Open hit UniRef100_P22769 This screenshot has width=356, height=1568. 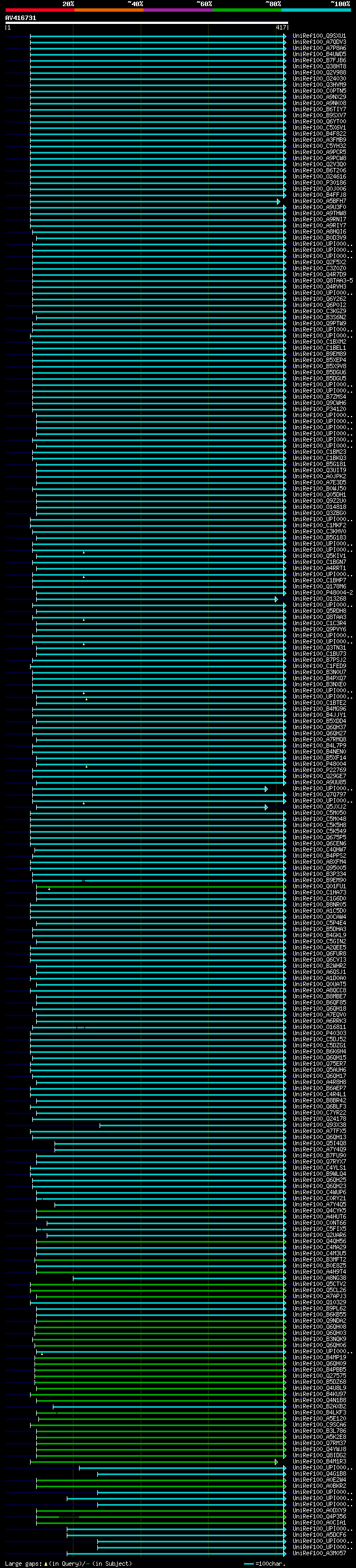[319, 770]
